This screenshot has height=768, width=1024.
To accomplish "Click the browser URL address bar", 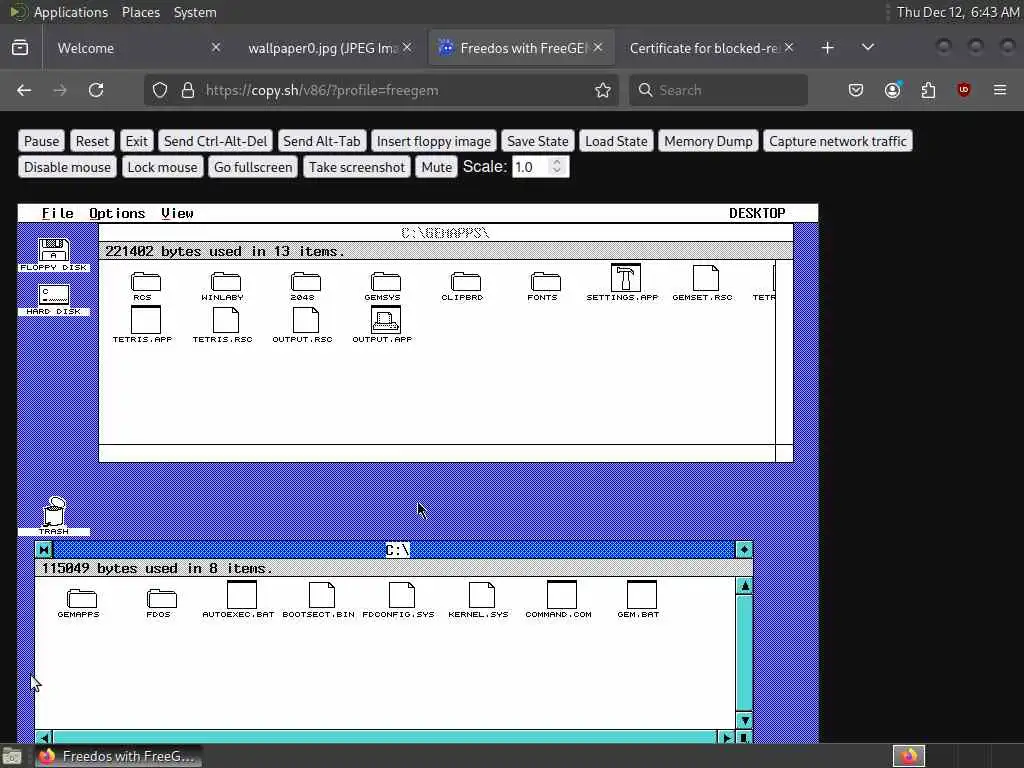I will point(381,90).
